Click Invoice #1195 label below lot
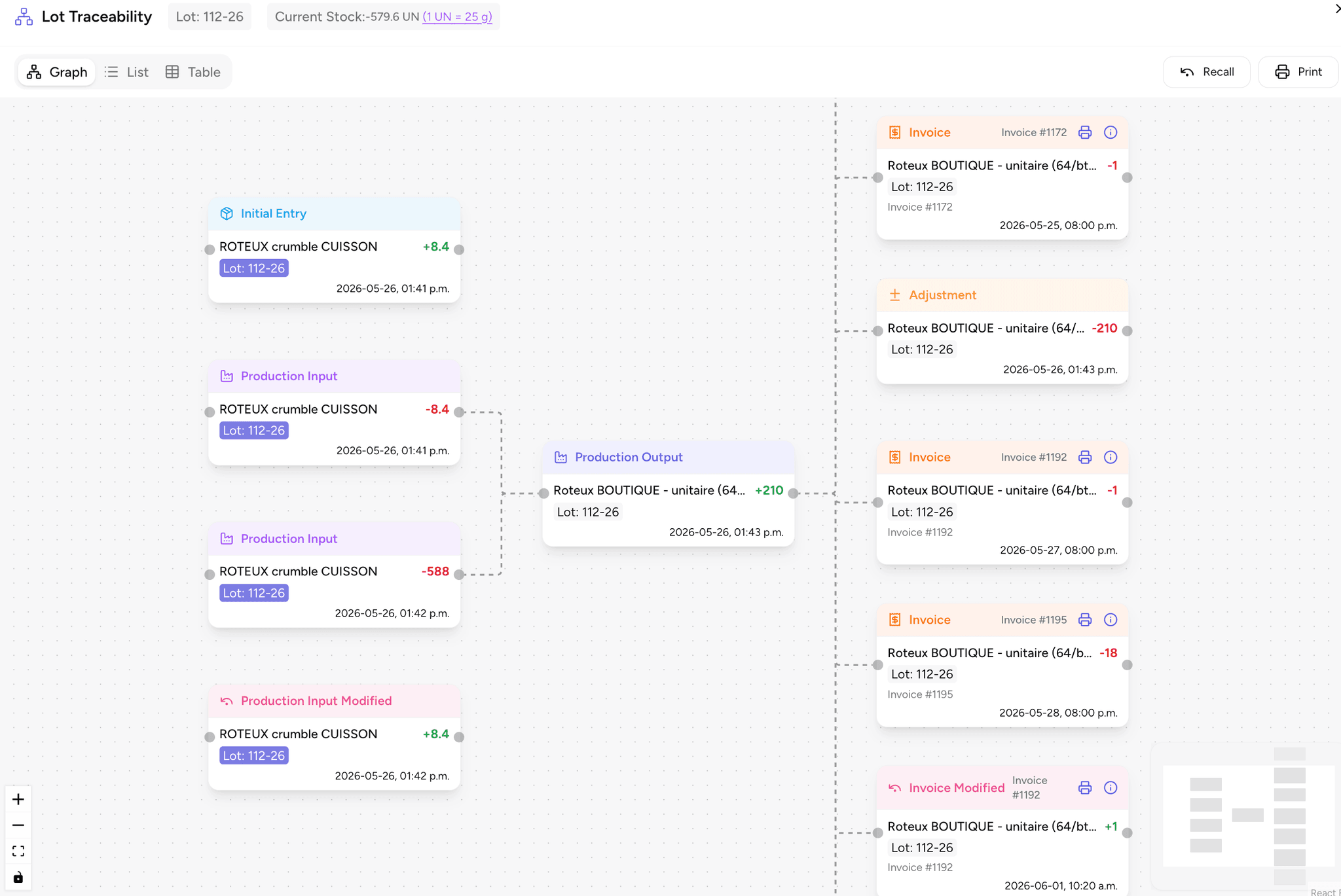Image resolution: width=1341 pixels, height=896 pixels. 920,694
